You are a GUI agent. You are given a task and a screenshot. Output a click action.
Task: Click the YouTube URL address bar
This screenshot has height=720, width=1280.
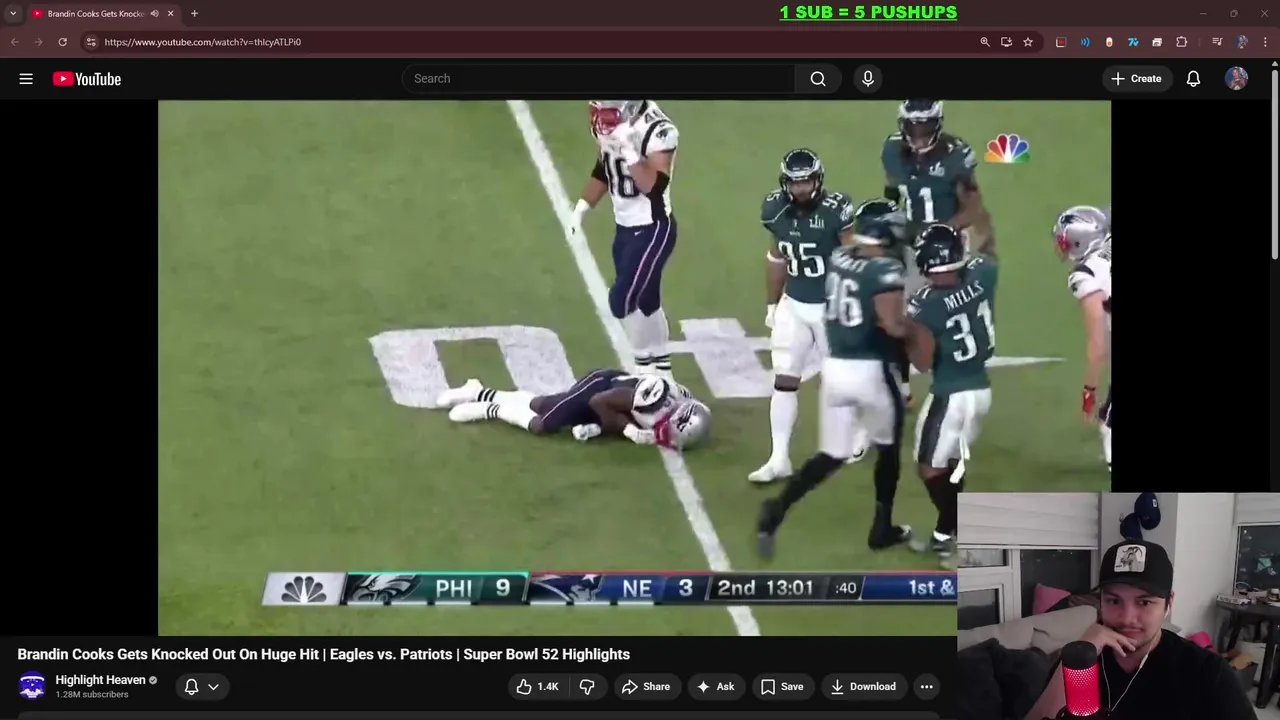(x=535, y=42)
